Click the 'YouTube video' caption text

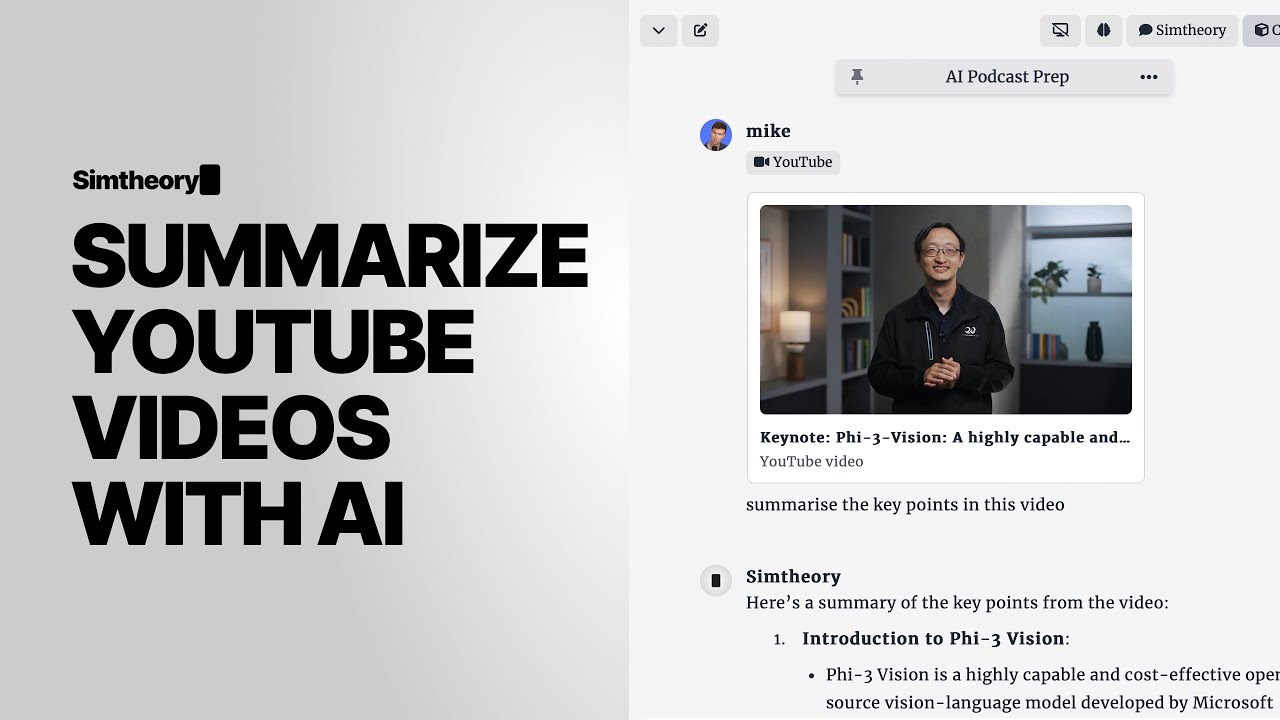pos(811,461)
